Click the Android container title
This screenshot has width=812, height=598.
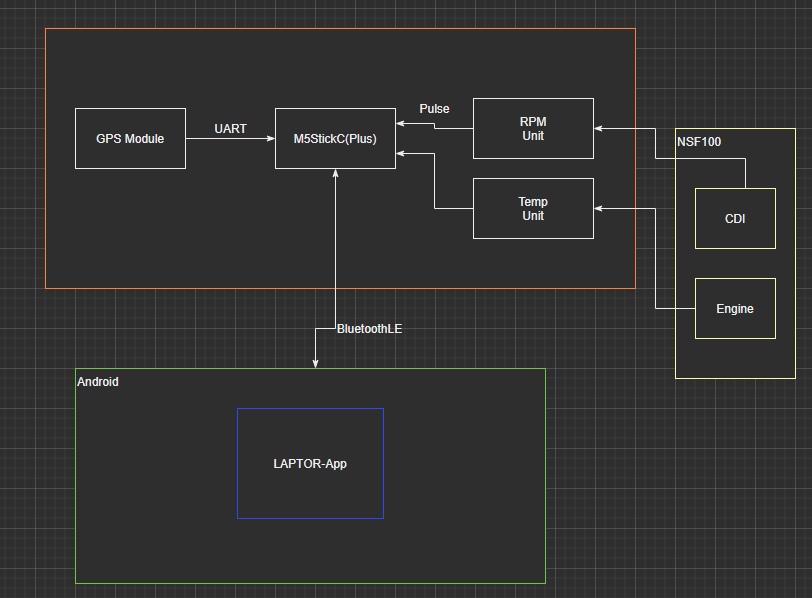coord(98,382)
